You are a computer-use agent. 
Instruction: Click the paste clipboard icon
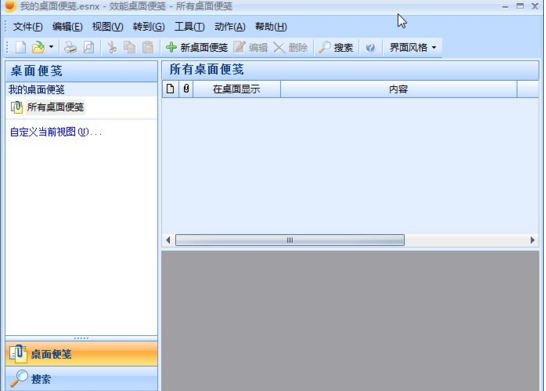148,47
